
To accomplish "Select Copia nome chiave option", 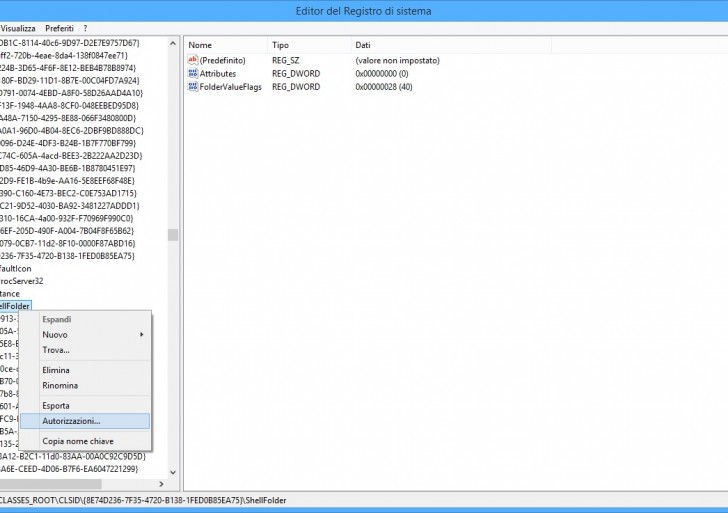I will [78, 441].
